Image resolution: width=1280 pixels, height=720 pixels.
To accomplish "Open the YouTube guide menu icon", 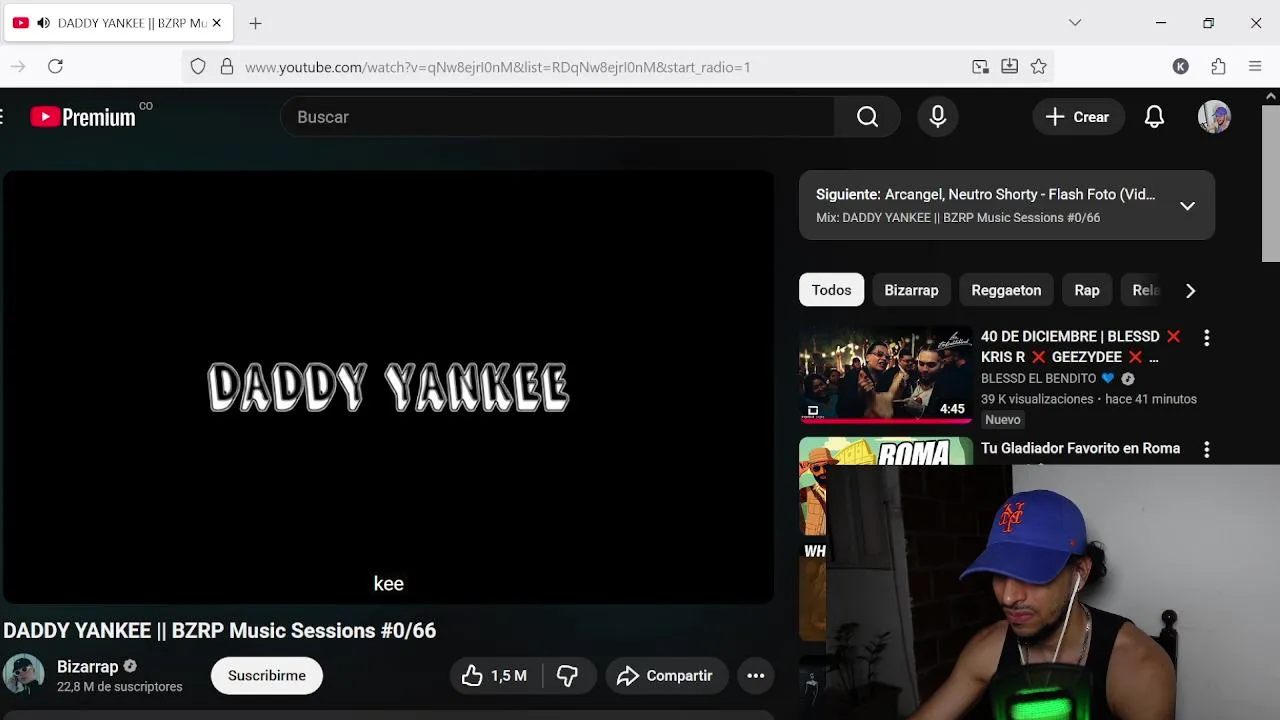I will tap(3, 117).
